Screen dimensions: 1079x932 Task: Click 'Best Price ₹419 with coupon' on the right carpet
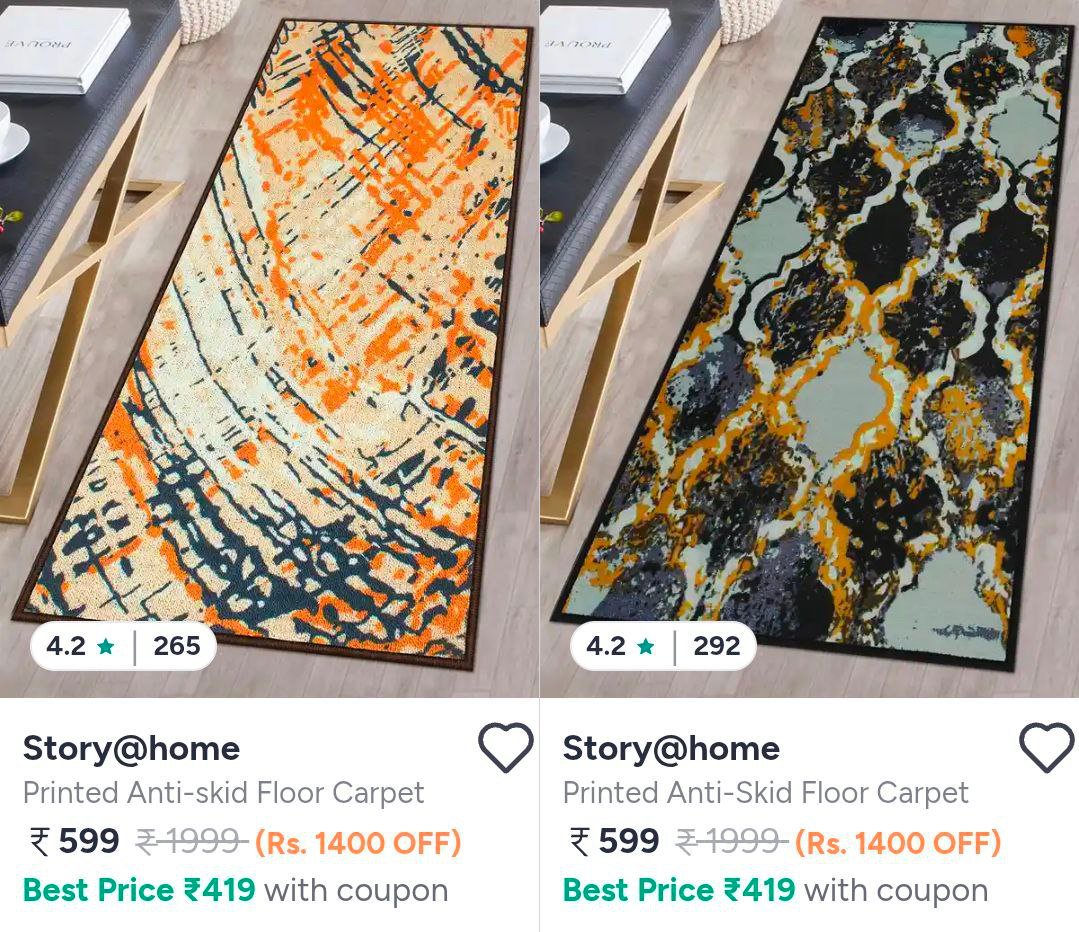click(x=776, y=890)
